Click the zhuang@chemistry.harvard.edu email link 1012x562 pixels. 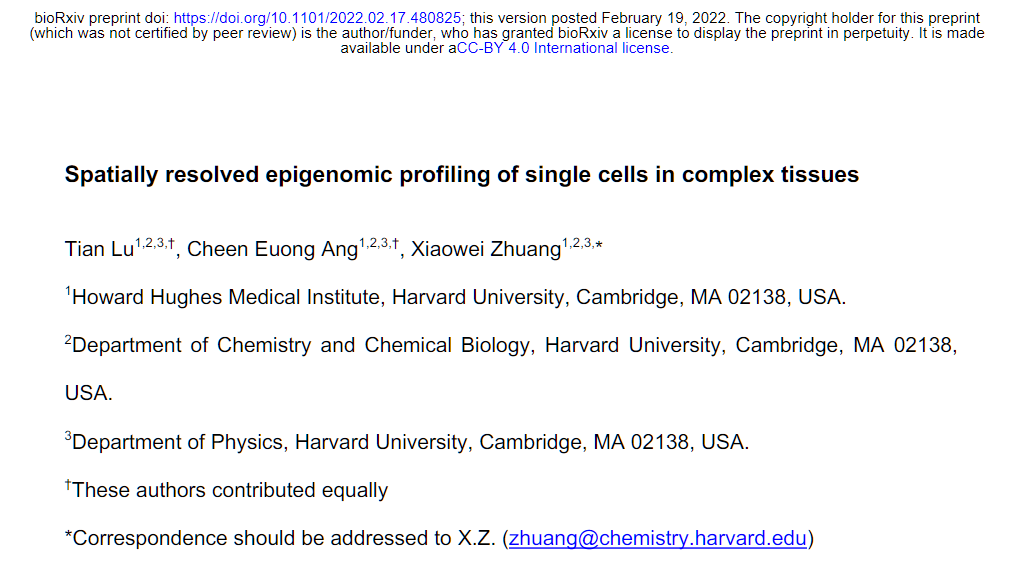[658, 538]
